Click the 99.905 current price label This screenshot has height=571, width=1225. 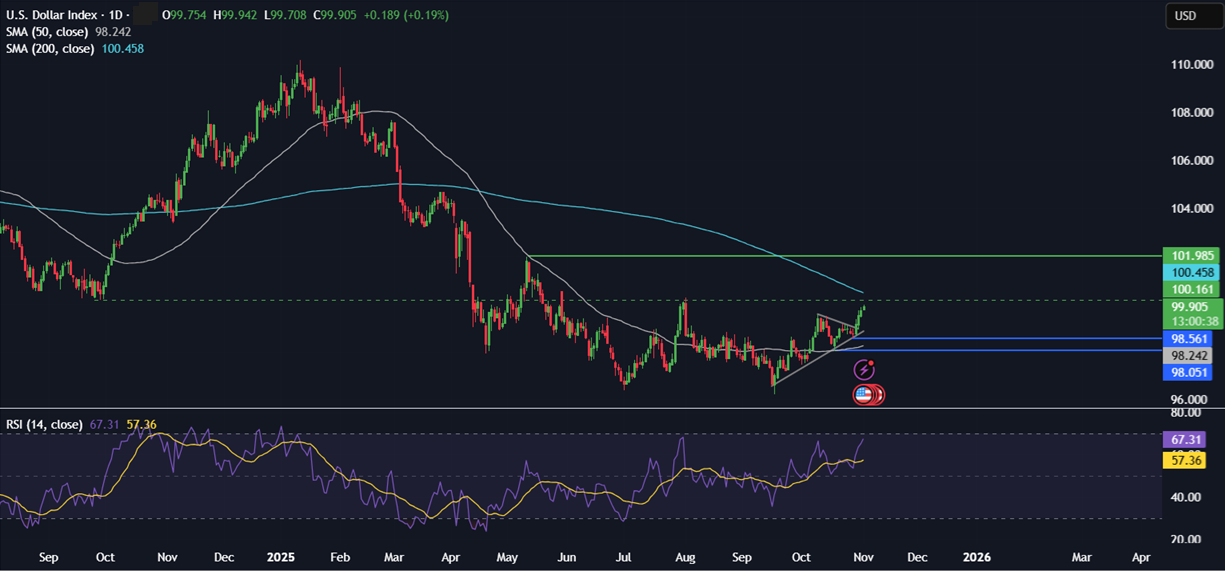coord(1191,307)
